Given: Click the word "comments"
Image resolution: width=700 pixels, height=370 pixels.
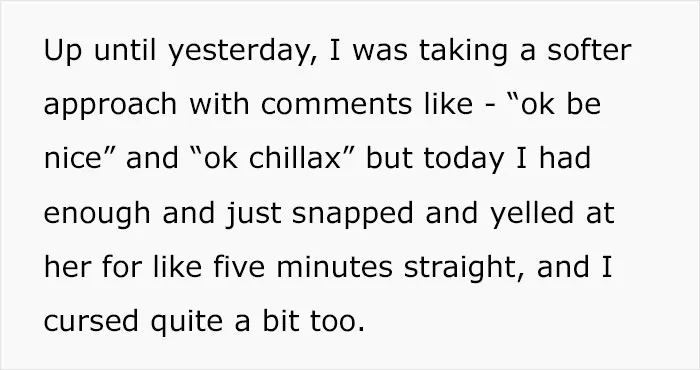Looking at the screenshot, I should 336,105.
